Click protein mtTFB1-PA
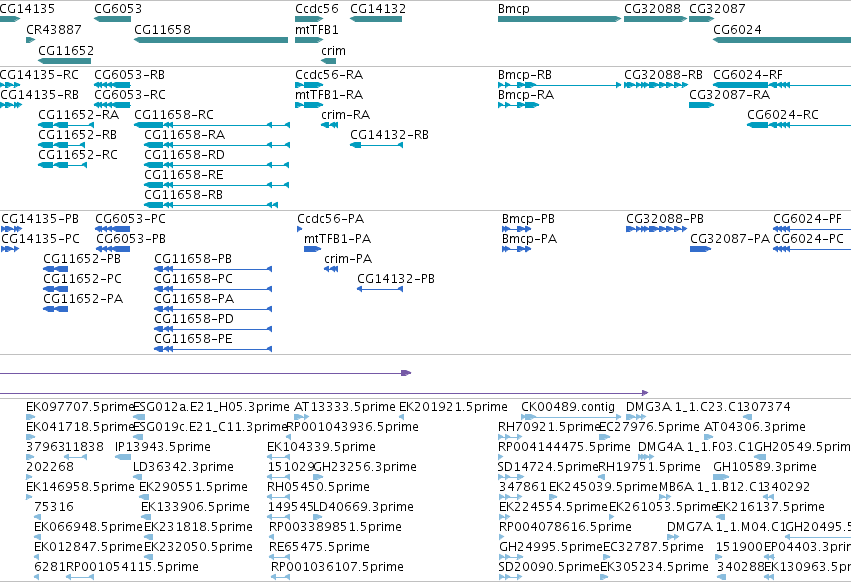 (313, 249)
